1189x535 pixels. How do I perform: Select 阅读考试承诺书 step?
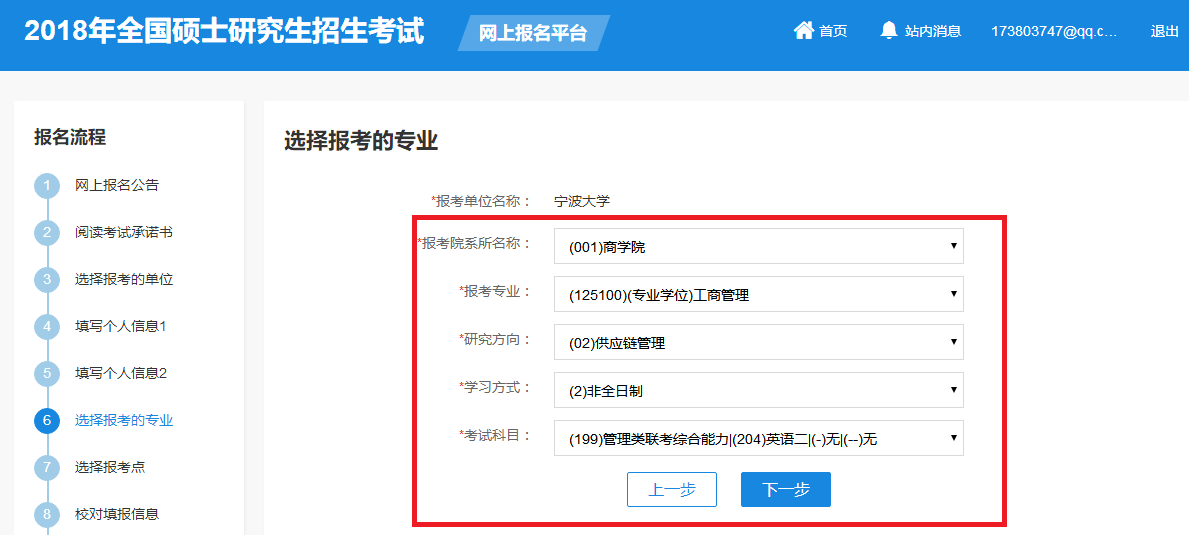click(124, 232)
